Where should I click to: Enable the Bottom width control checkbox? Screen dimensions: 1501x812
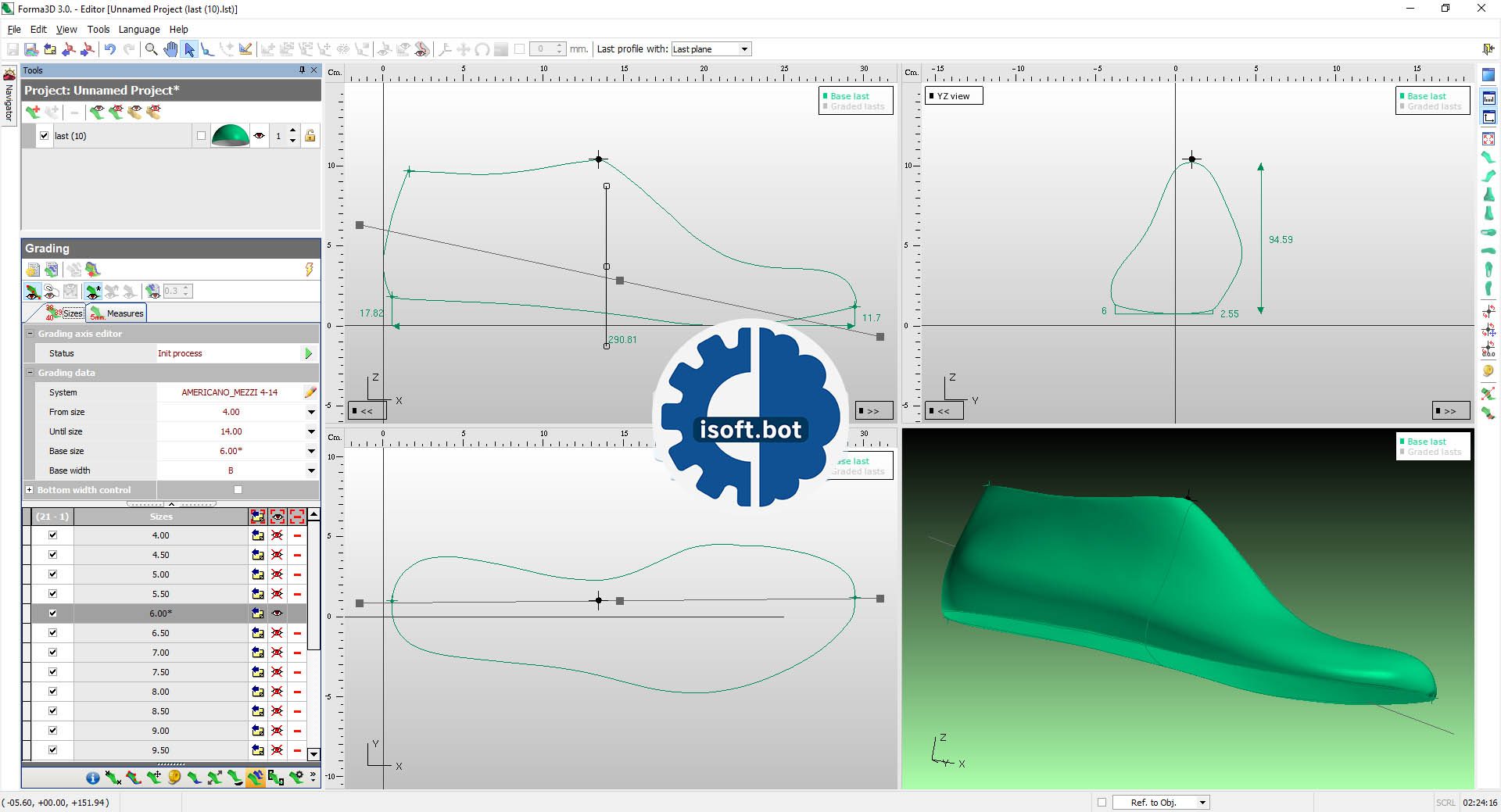coord(238,490)
